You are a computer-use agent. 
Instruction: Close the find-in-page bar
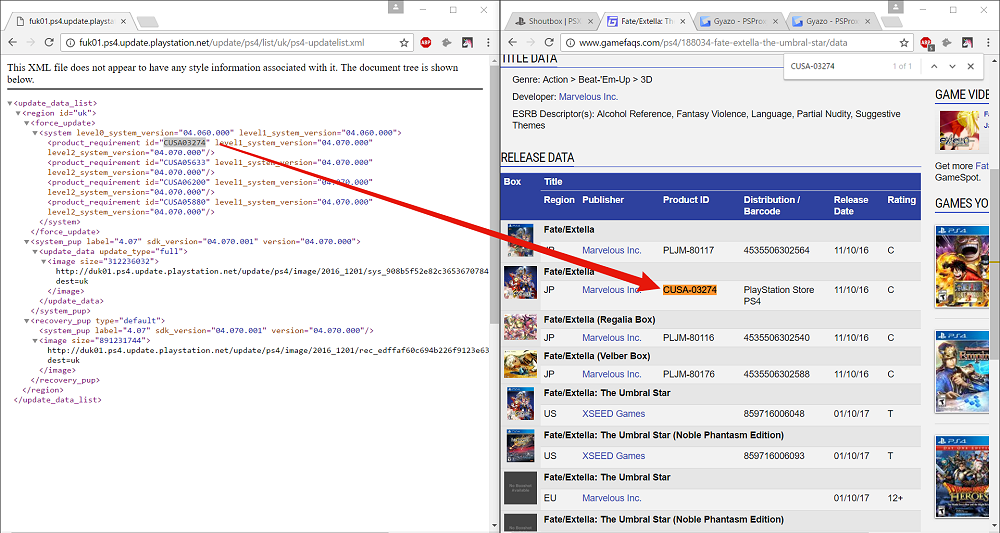click(971, 66)
